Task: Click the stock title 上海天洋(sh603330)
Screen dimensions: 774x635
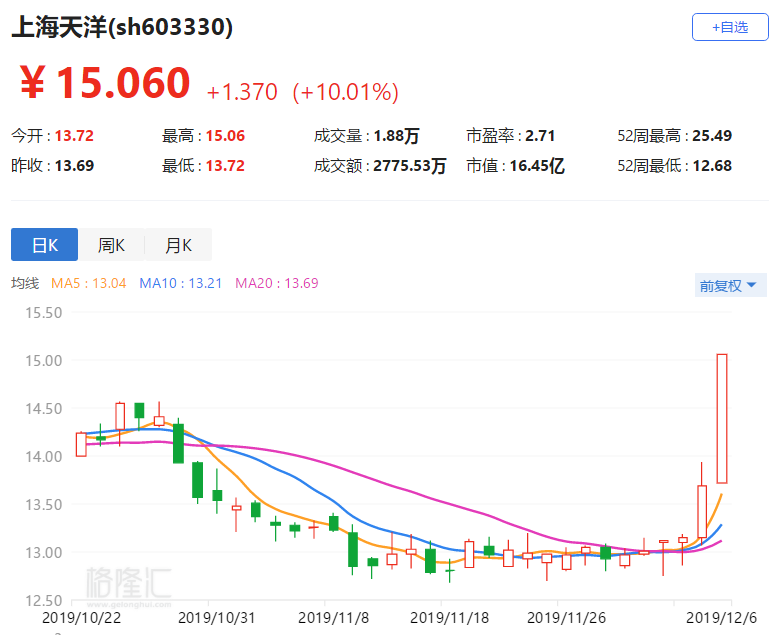Action: (x=122, y=27)
